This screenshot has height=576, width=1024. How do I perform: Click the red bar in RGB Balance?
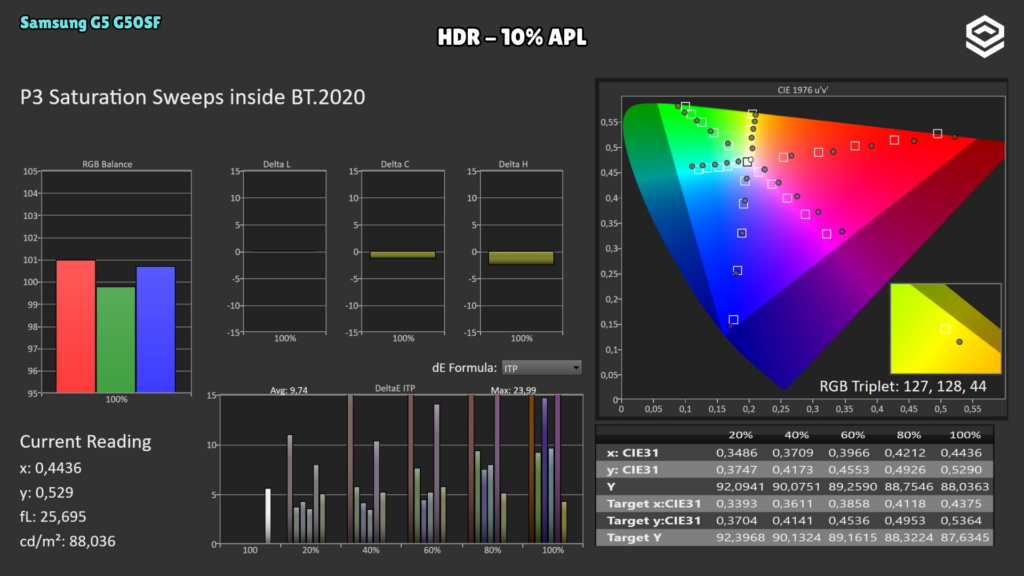click(x=76, y=327)
